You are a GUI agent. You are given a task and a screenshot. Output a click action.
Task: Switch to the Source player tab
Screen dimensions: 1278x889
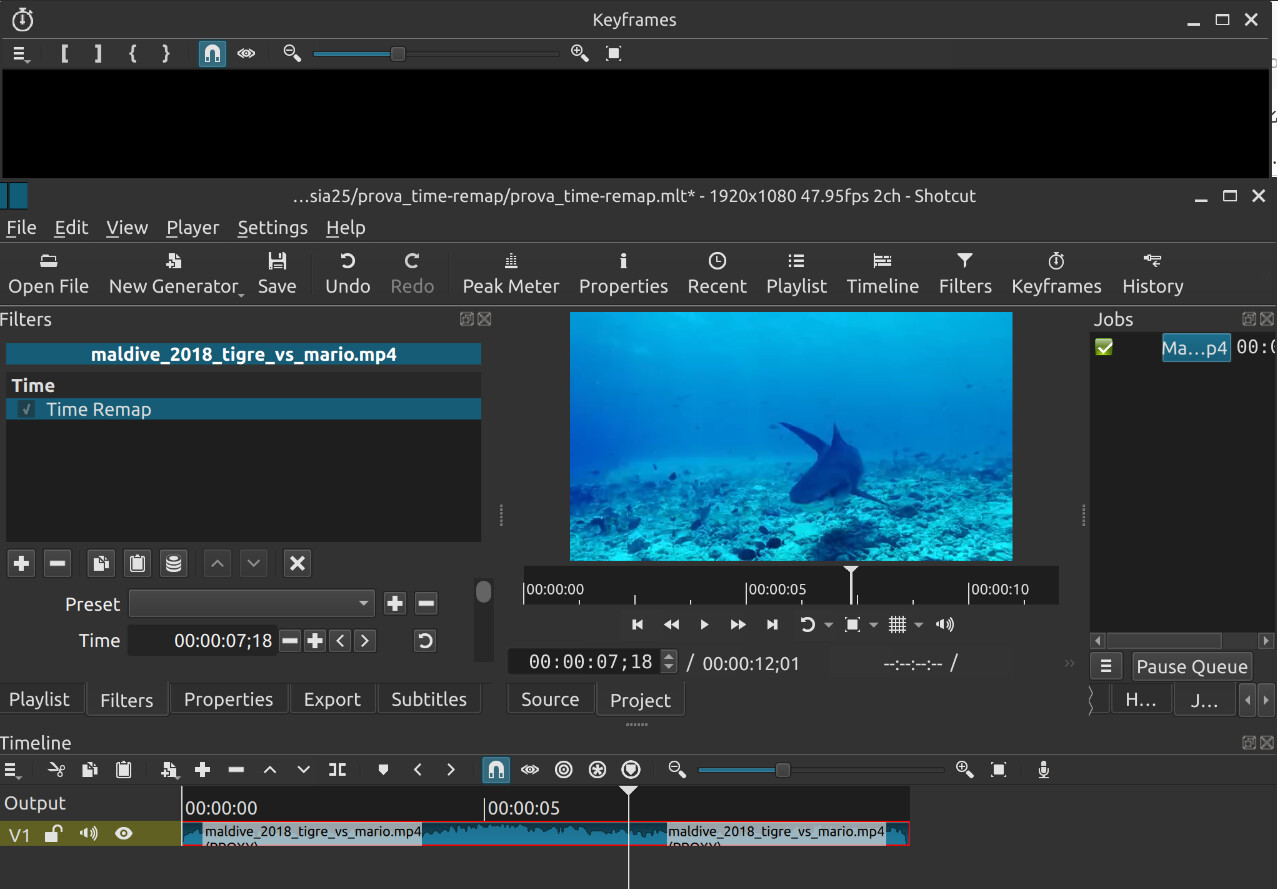(x=550, y=699)
